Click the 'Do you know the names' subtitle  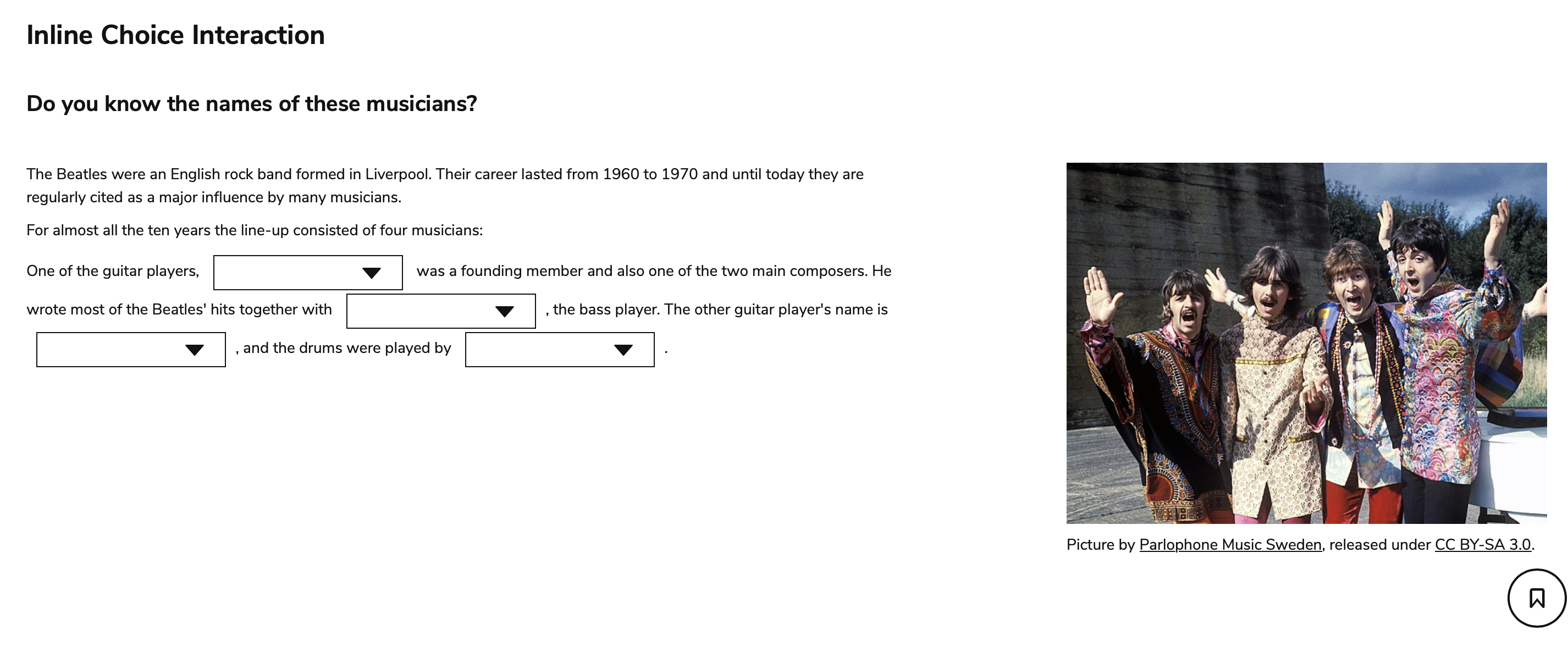tap(251, 103)
